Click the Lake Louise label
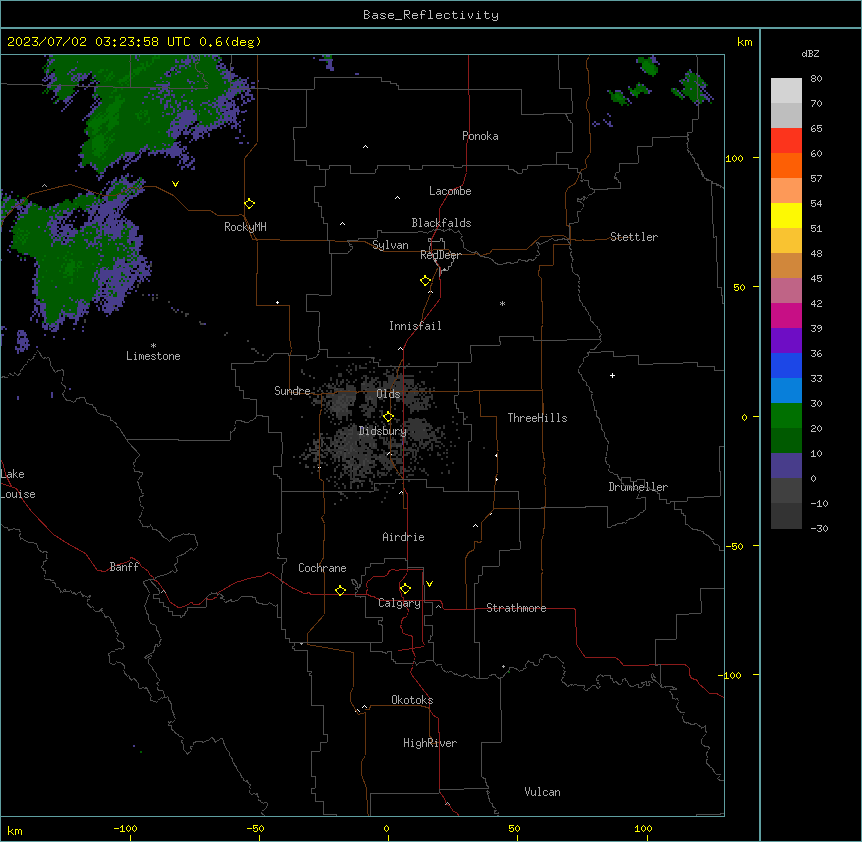The image size is (862, 842). (x=18, y=484)
